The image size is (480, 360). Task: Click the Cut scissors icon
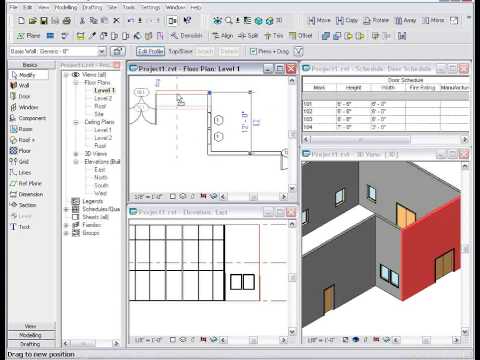[82, 21]
